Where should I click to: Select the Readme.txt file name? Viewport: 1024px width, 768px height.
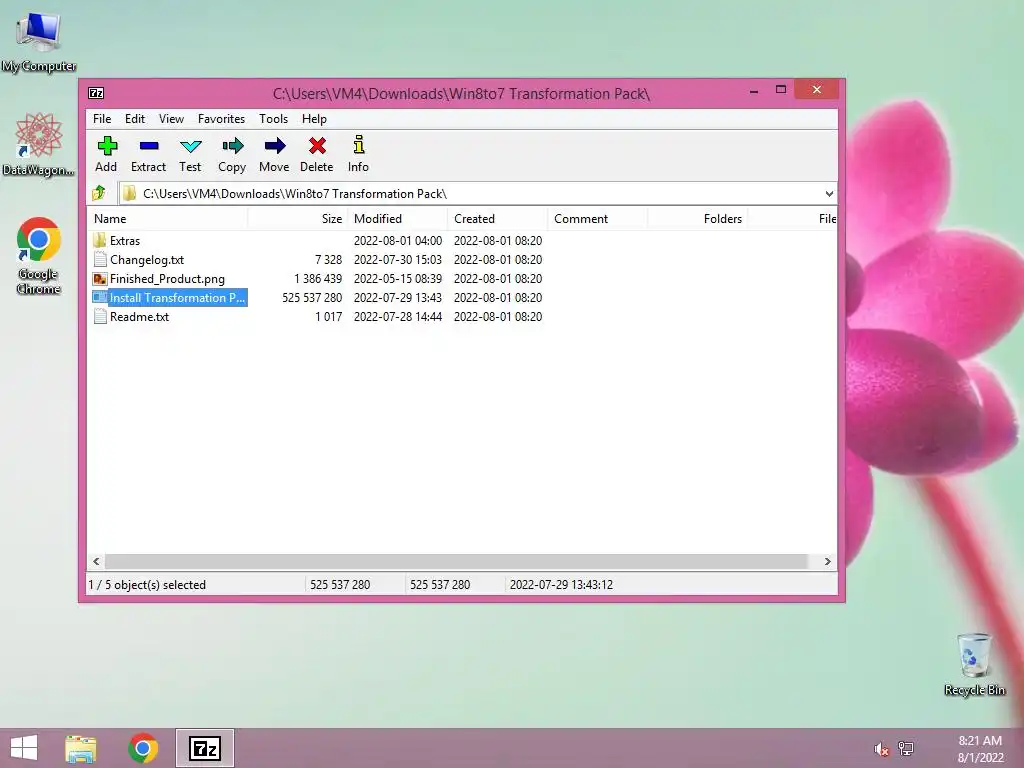140,317
